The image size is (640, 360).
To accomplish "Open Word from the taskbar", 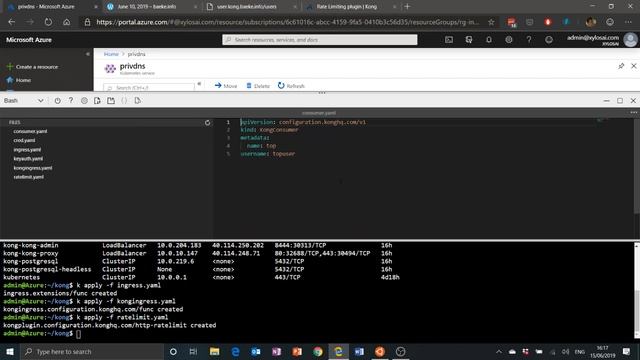I will pyautogui.click(x=359, y=351).
